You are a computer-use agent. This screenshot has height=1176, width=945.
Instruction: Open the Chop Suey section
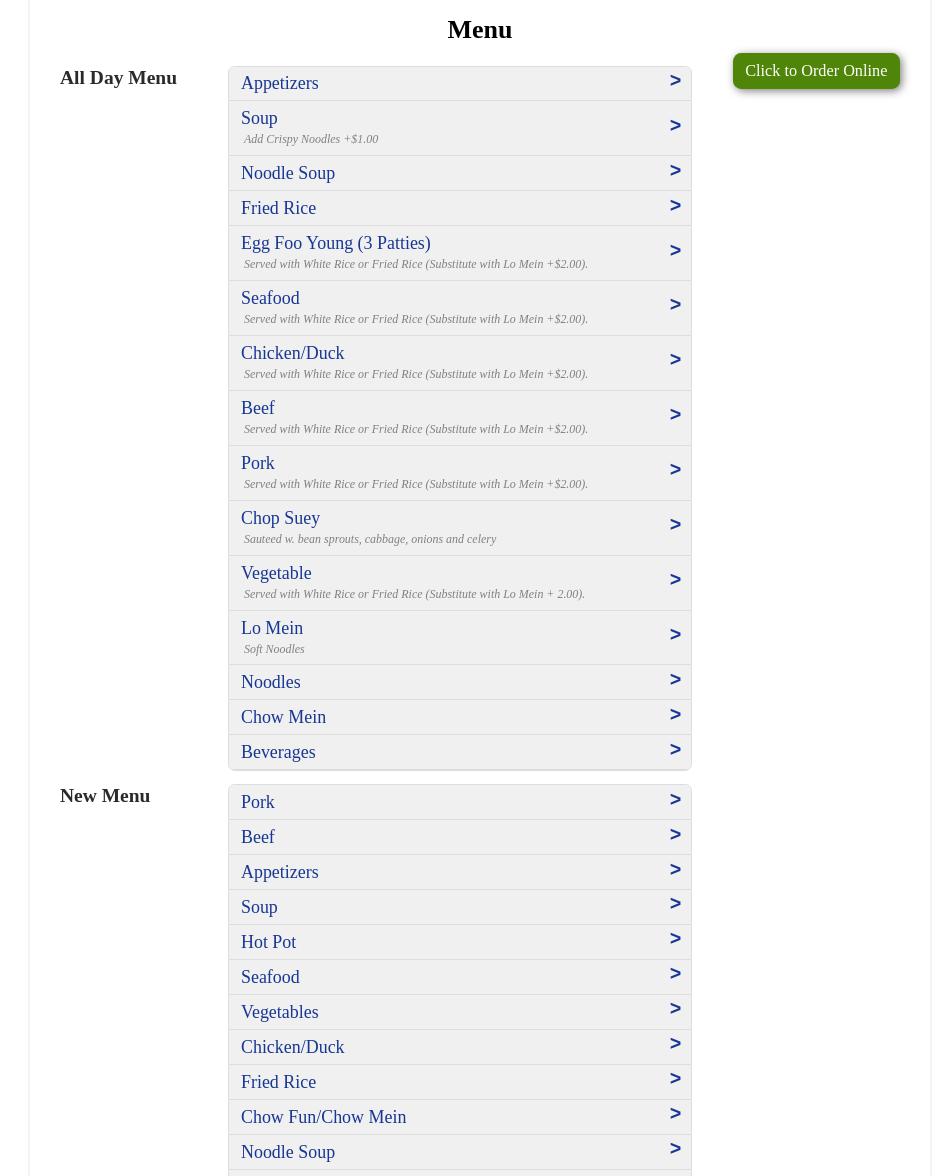point(280,518)
